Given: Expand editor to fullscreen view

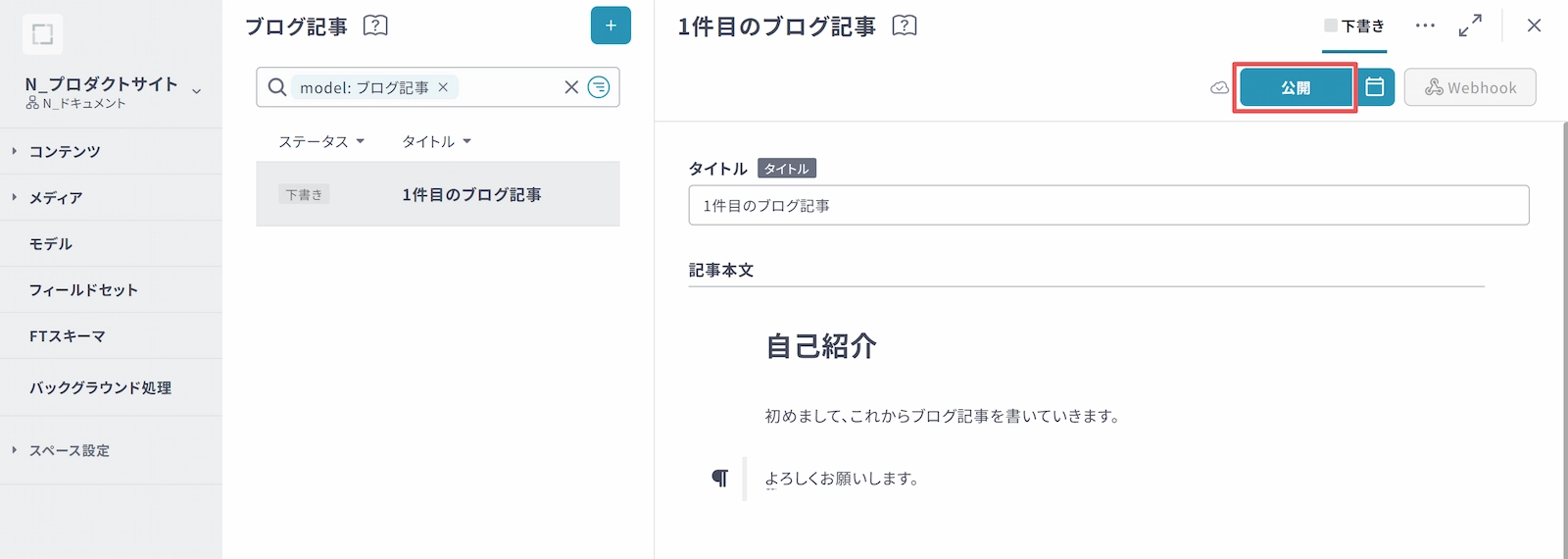Looking at the screenshot, I should (1470, 25).
